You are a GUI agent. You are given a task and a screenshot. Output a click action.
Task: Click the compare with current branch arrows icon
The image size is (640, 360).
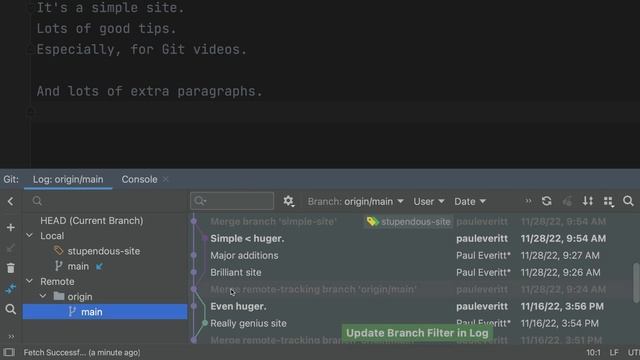coord(11,289)
